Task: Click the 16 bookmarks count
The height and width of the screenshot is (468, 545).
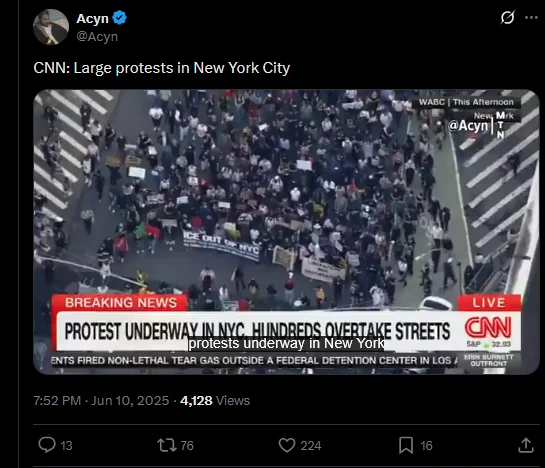Action: point(426,445)
